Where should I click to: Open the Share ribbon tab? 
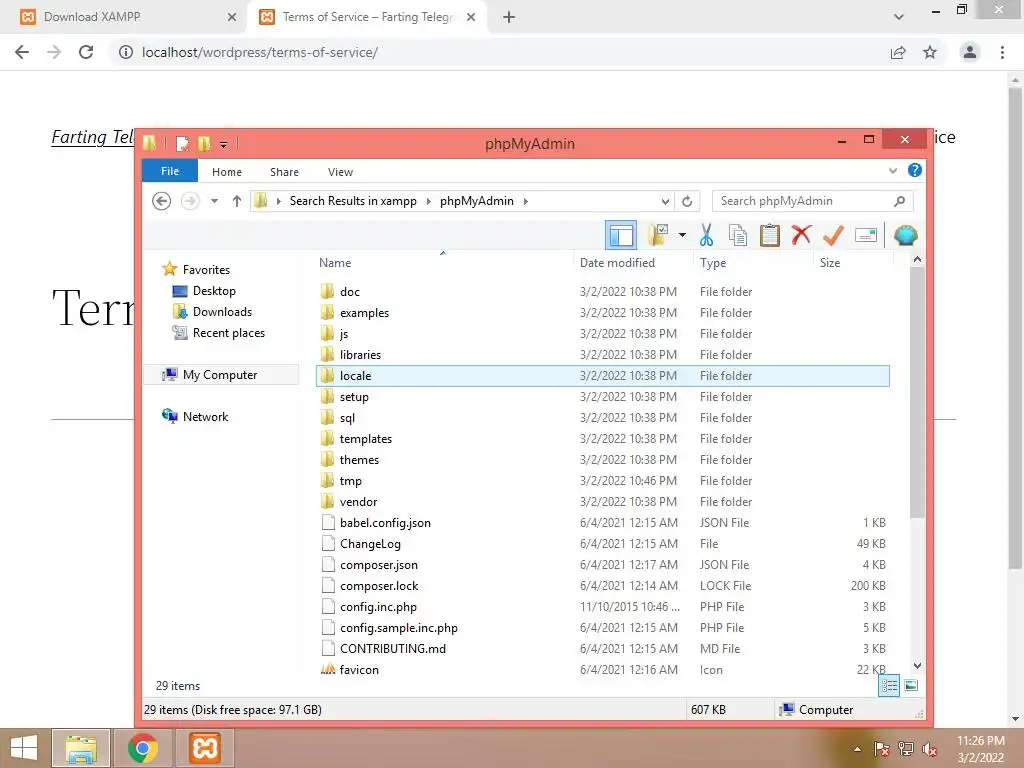click(x=284, y=172)
